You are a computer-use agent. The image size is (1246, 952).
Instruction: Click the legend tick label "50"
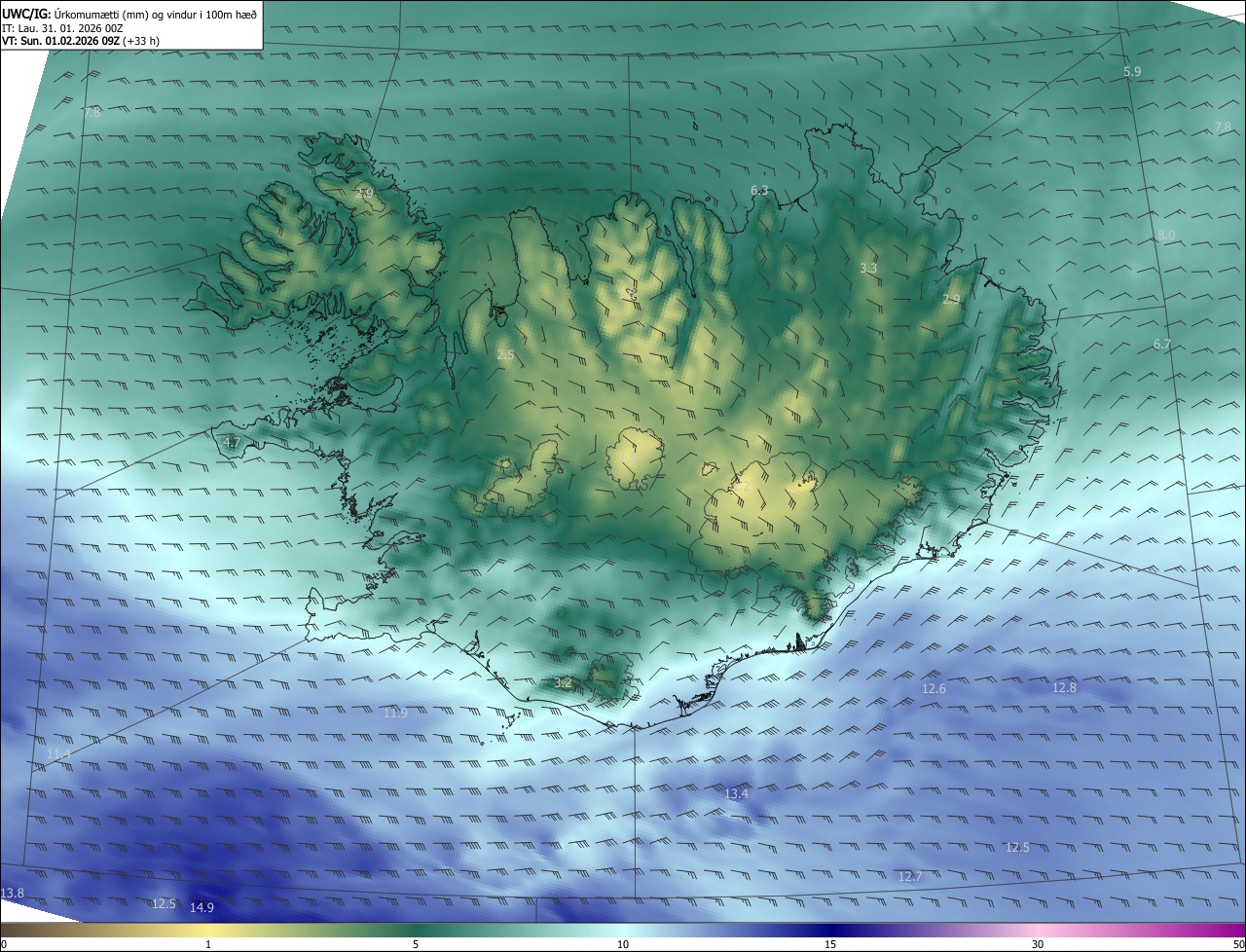pos(1238,945)
